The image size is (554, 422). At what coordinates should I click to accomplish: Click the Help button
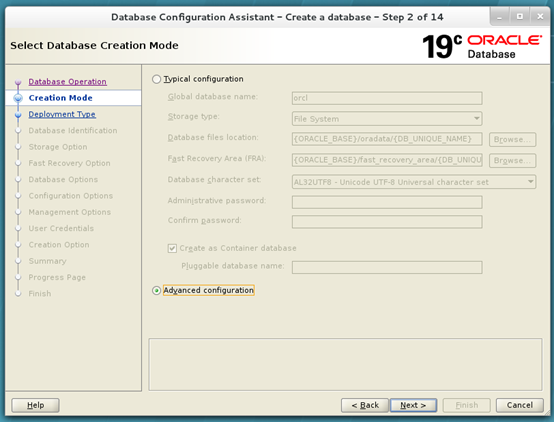[35, 405]
